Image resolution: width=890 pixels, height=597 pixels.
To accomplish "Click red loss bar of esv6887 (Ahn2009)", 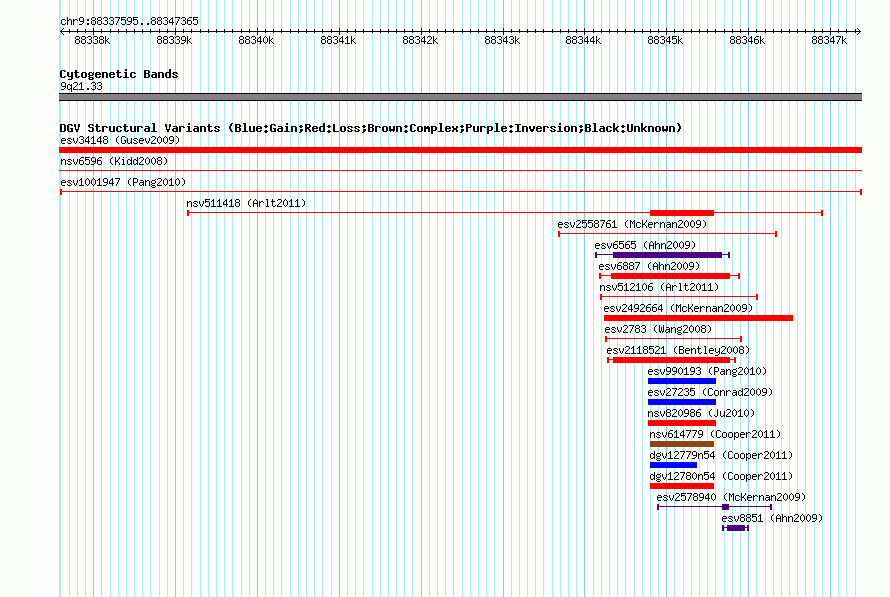I will (x=670, y=276).
